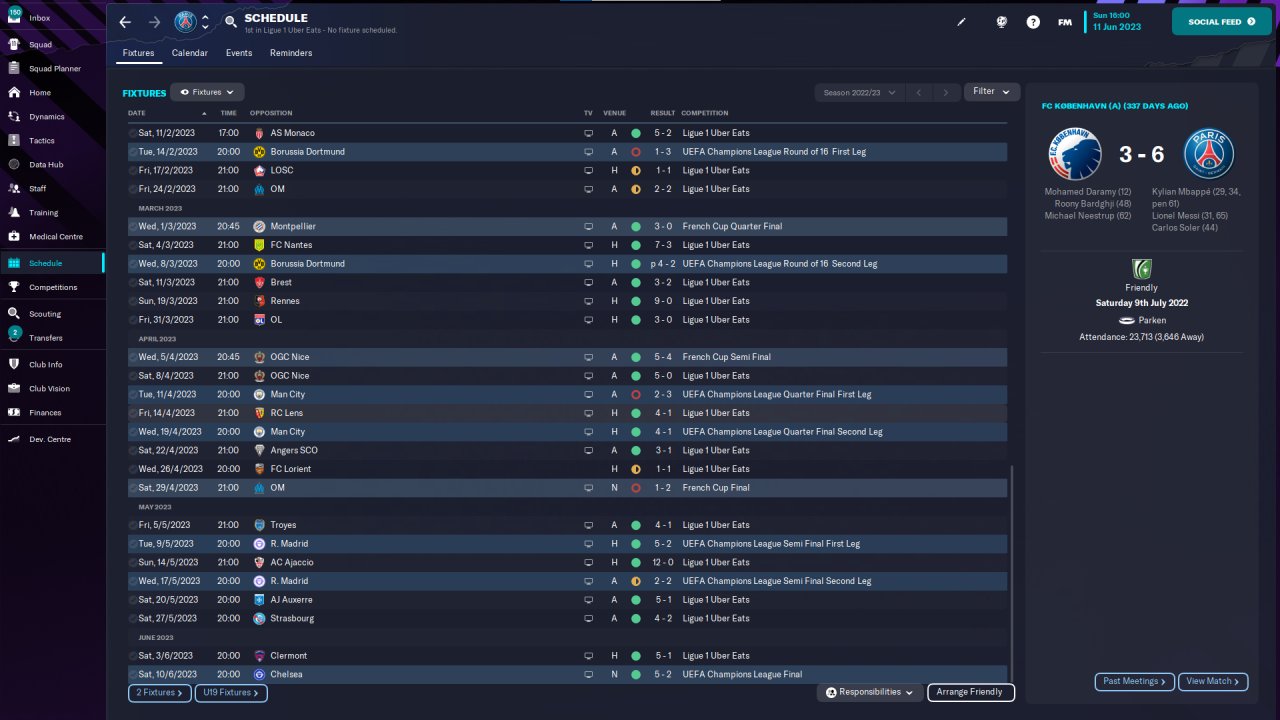Go back with the left arrow

tap(125, 22)
